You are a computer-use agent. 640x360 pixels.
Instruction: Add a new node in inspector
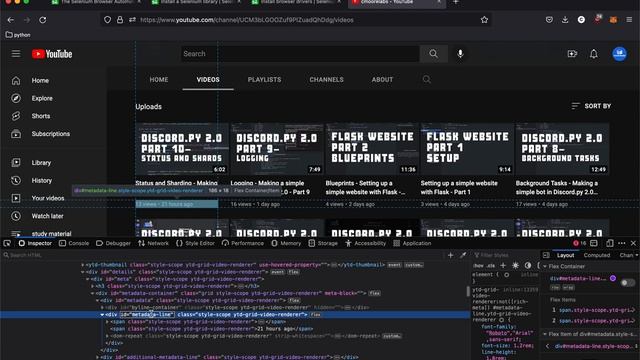pos(451,255)
